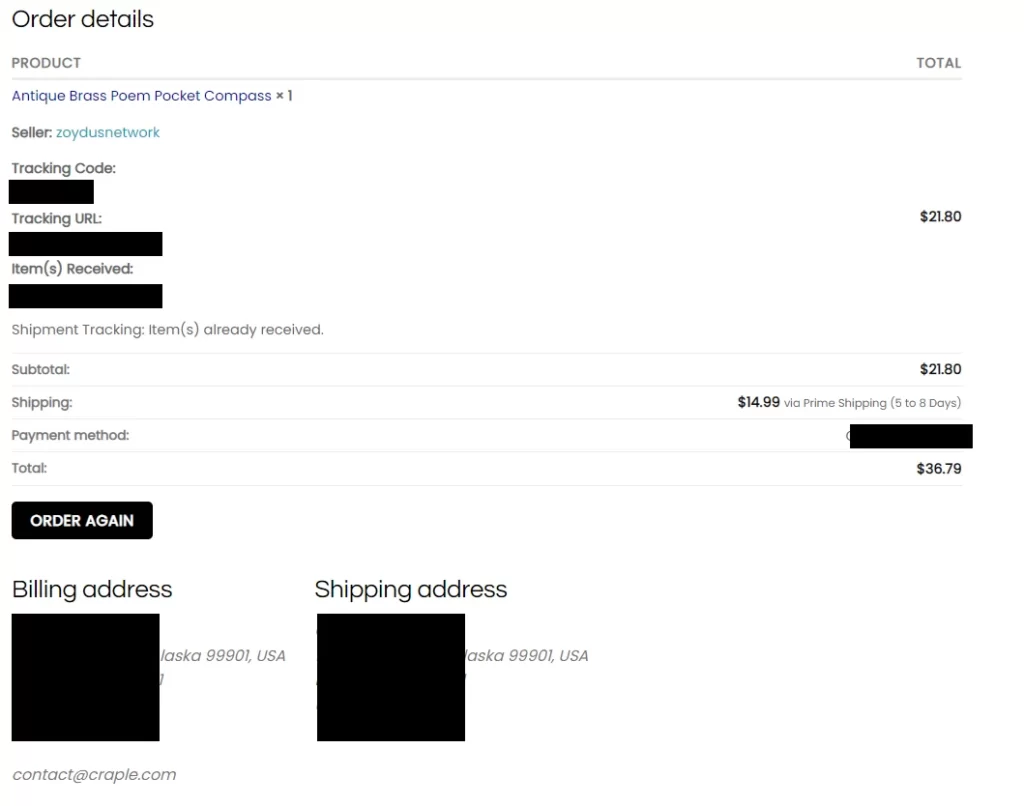Select the Item(s) Received label

pyautogui.click(x=72, y=269)
